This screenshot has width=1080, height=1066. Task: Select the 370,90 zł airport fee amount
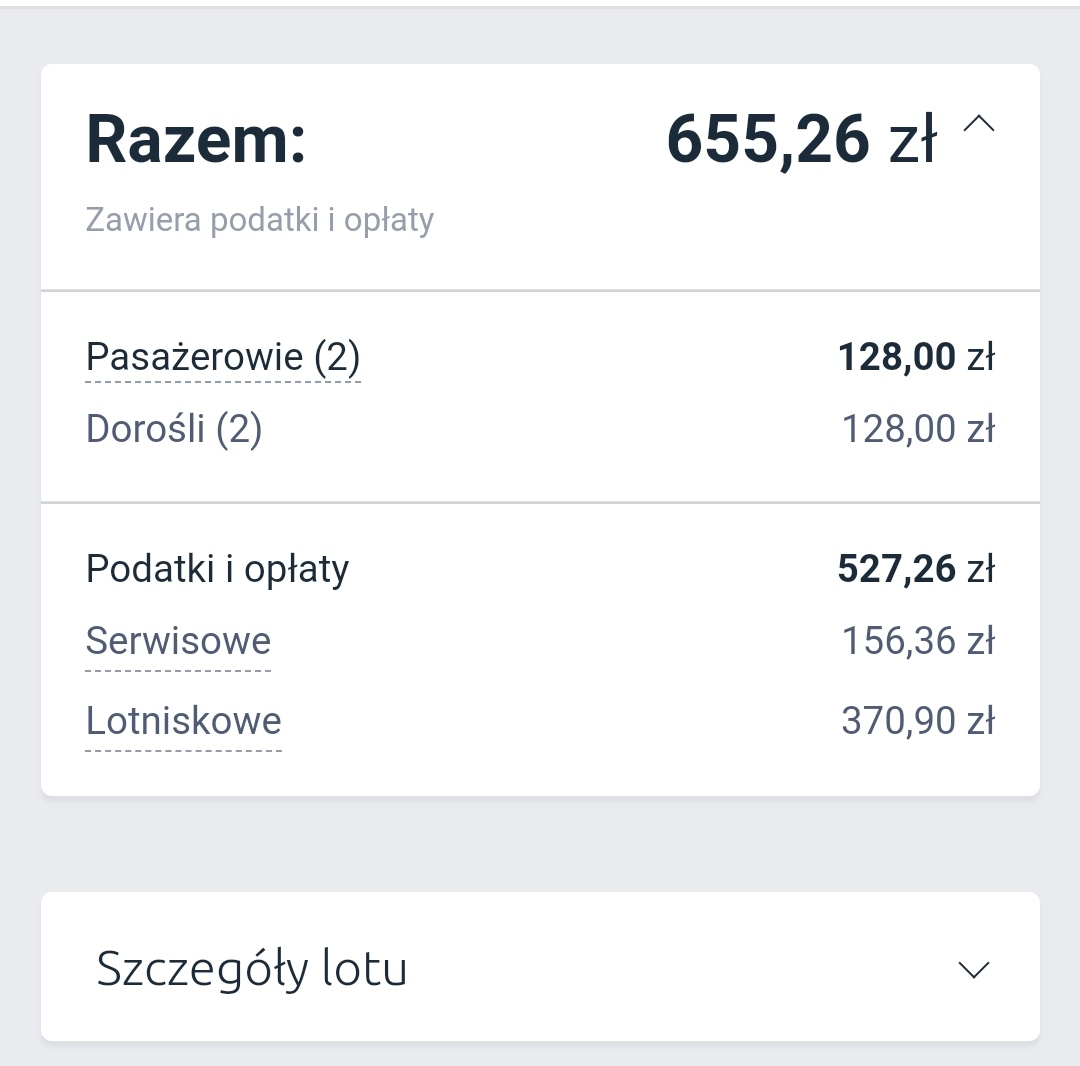(918, 721)
